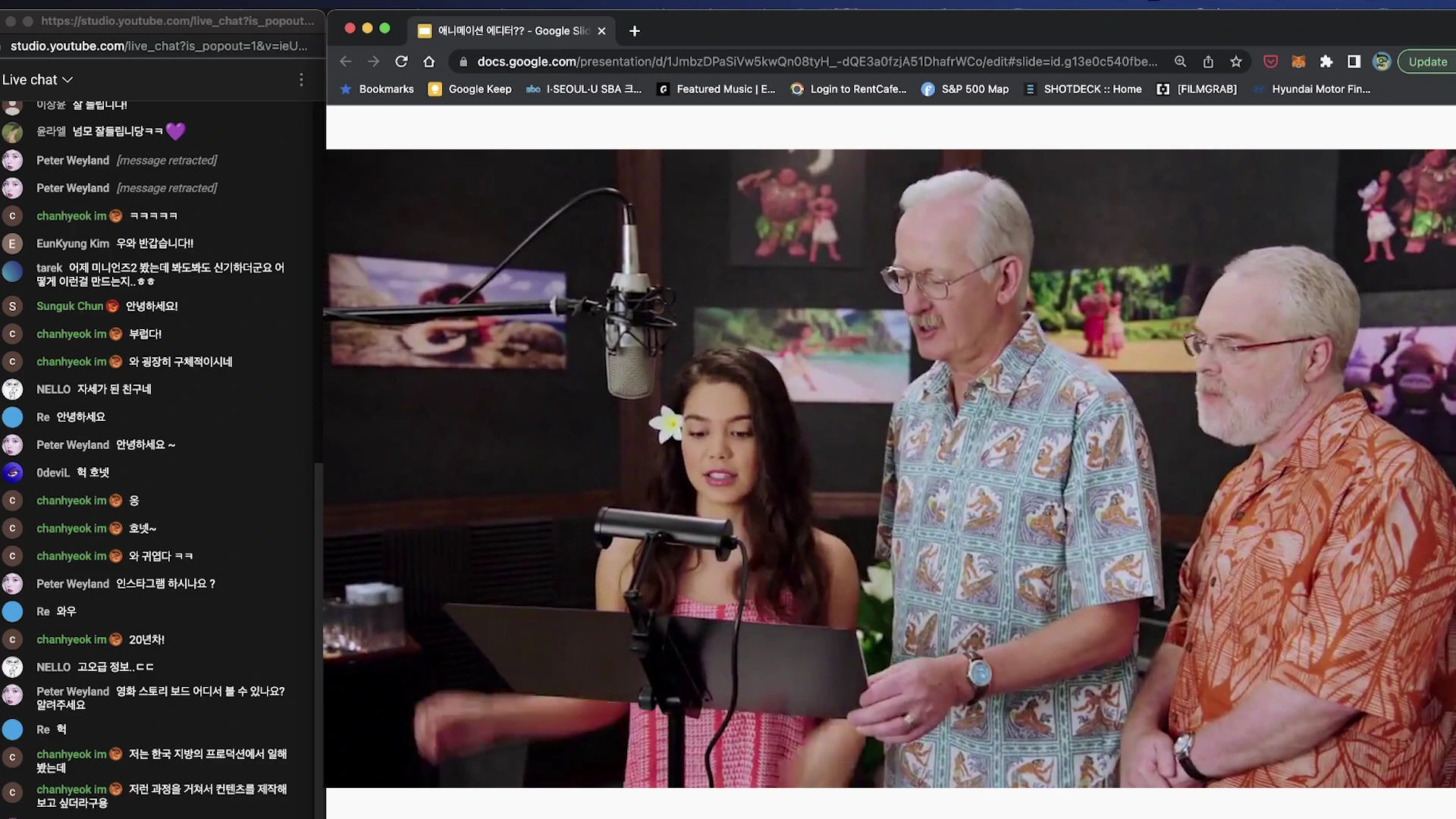Open the S&P 500 Map bookmark
This screenshot has height=819, width=1456.
pos(965,89)
